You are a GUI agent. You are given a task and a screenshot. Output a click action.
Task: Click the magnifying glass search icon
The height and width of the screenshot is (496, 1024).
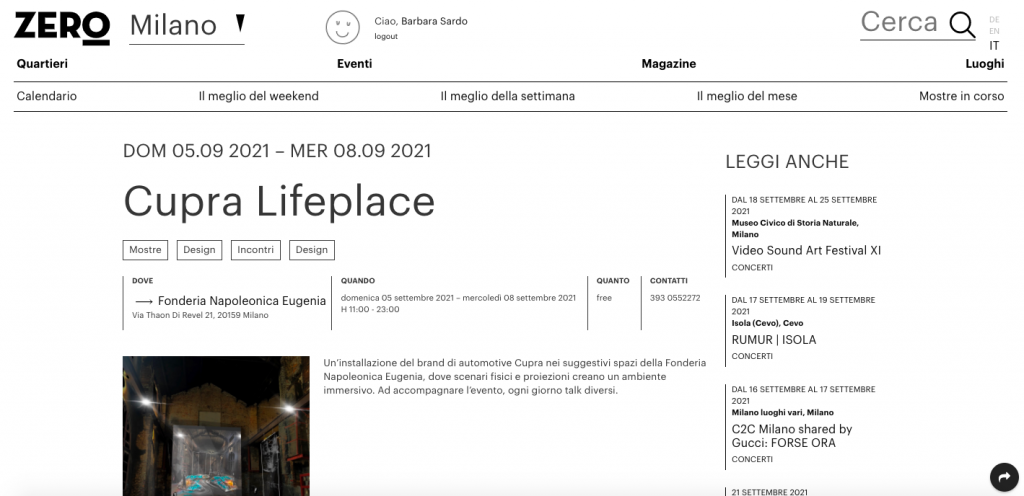click(x=961, y=25)
